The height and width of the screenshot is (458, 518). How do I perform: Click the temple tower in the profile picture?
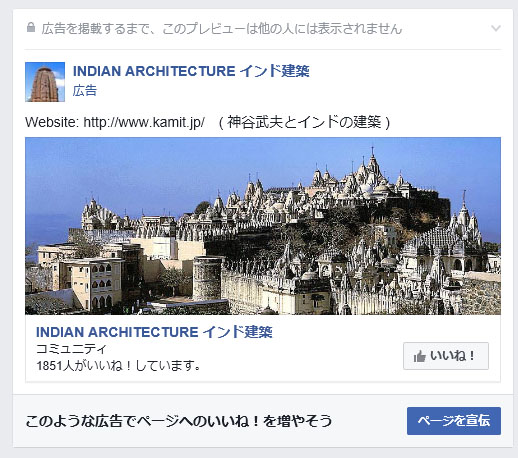45,83
